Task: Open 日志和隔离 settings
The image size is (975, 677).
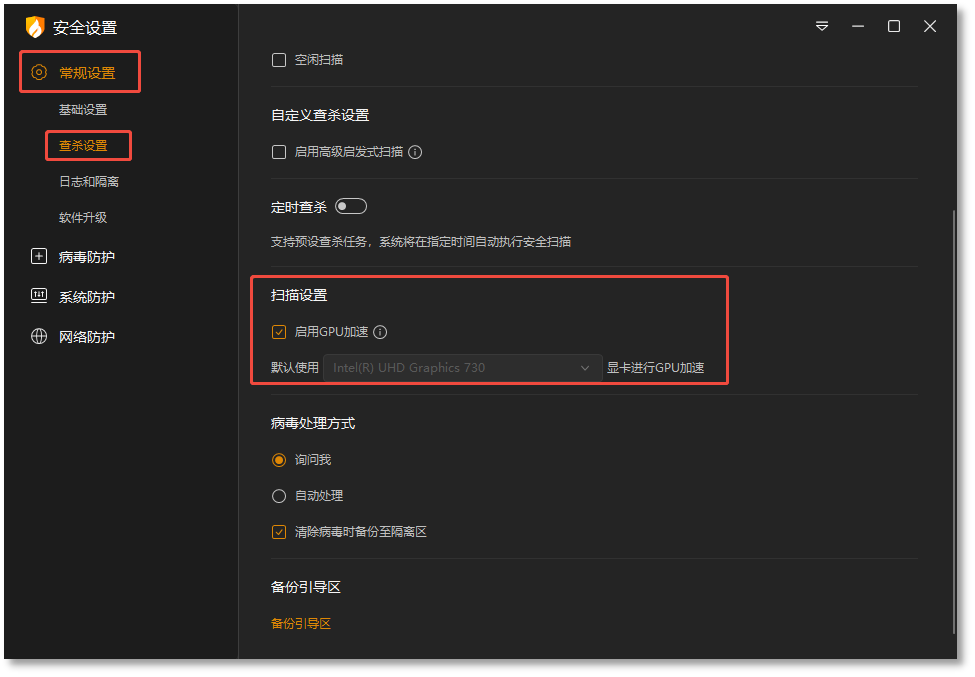Action: 89,182
